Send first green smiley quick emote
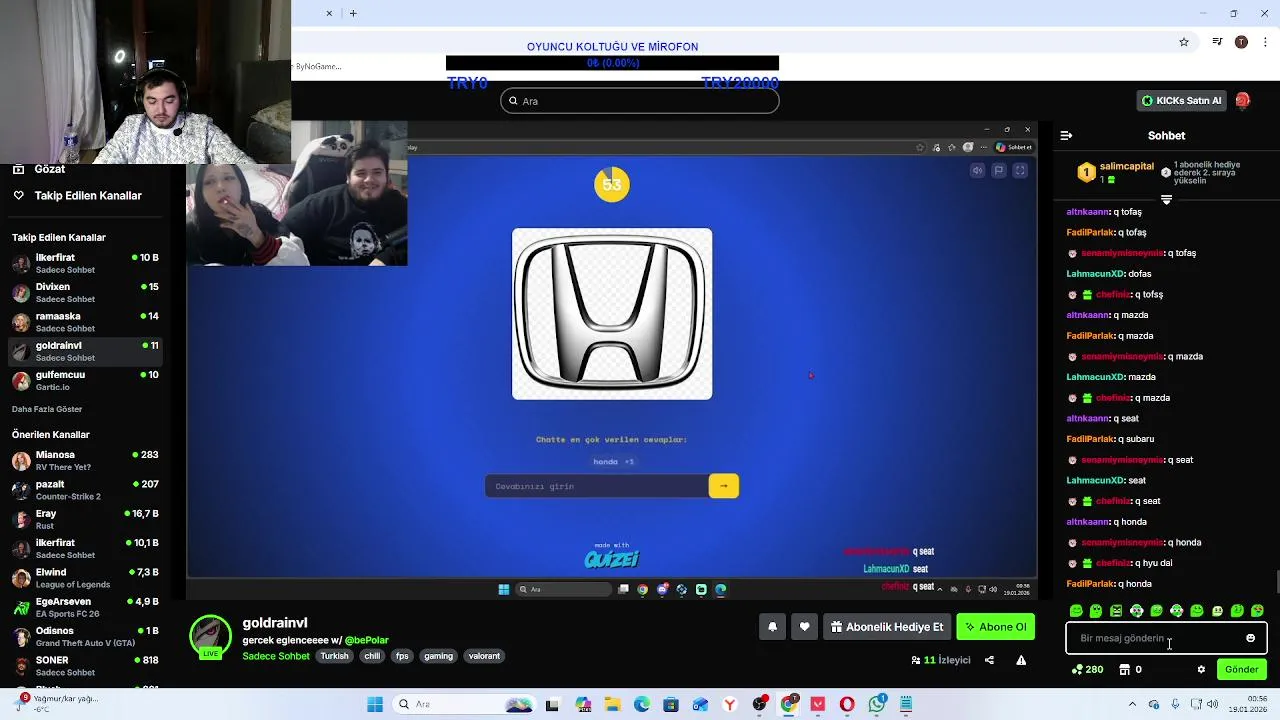The image size is (1280, 720). [x=1076, y=611]
